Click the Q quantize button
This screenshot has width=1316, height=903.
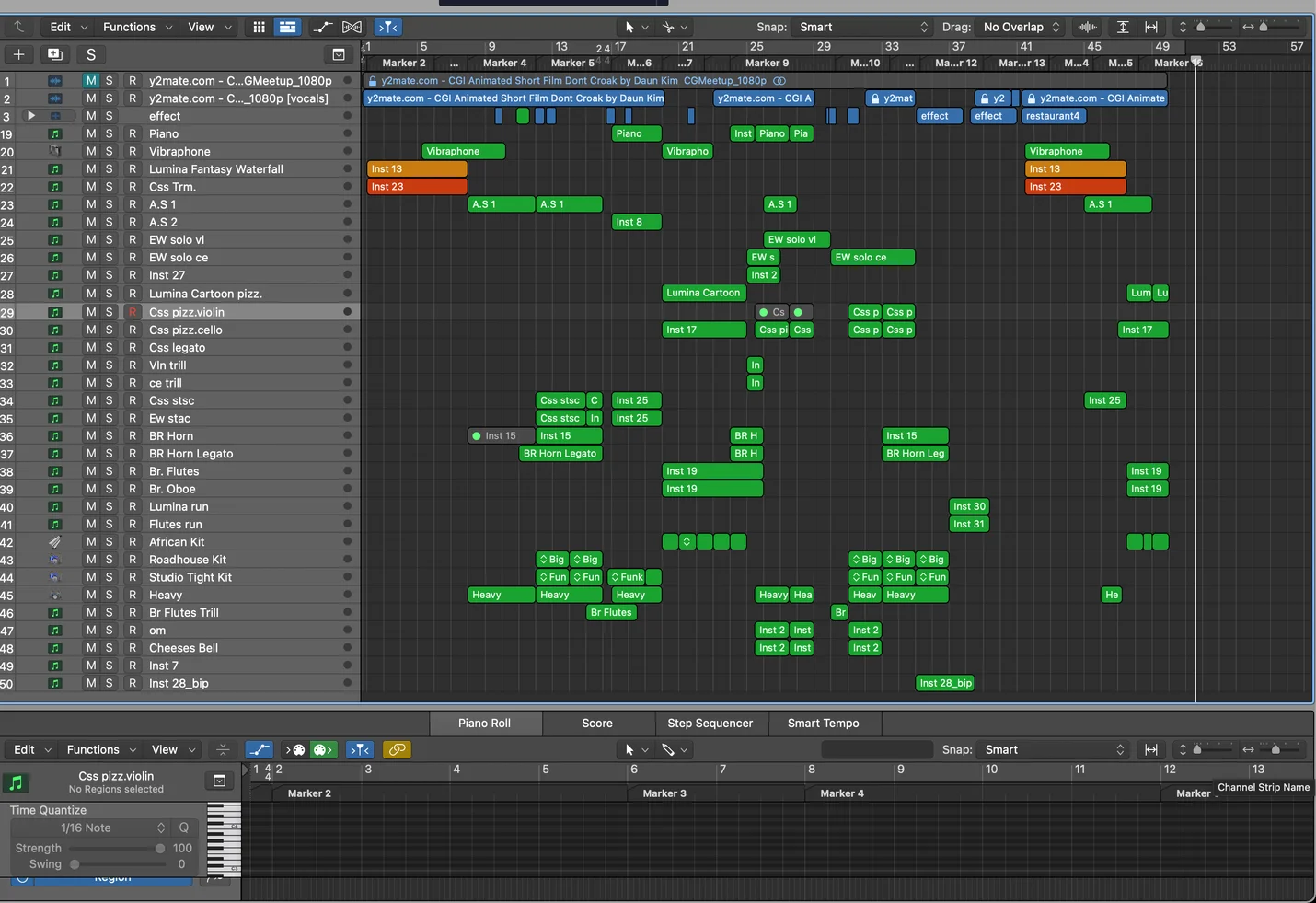pyautogui.click(x=184, y=828)
